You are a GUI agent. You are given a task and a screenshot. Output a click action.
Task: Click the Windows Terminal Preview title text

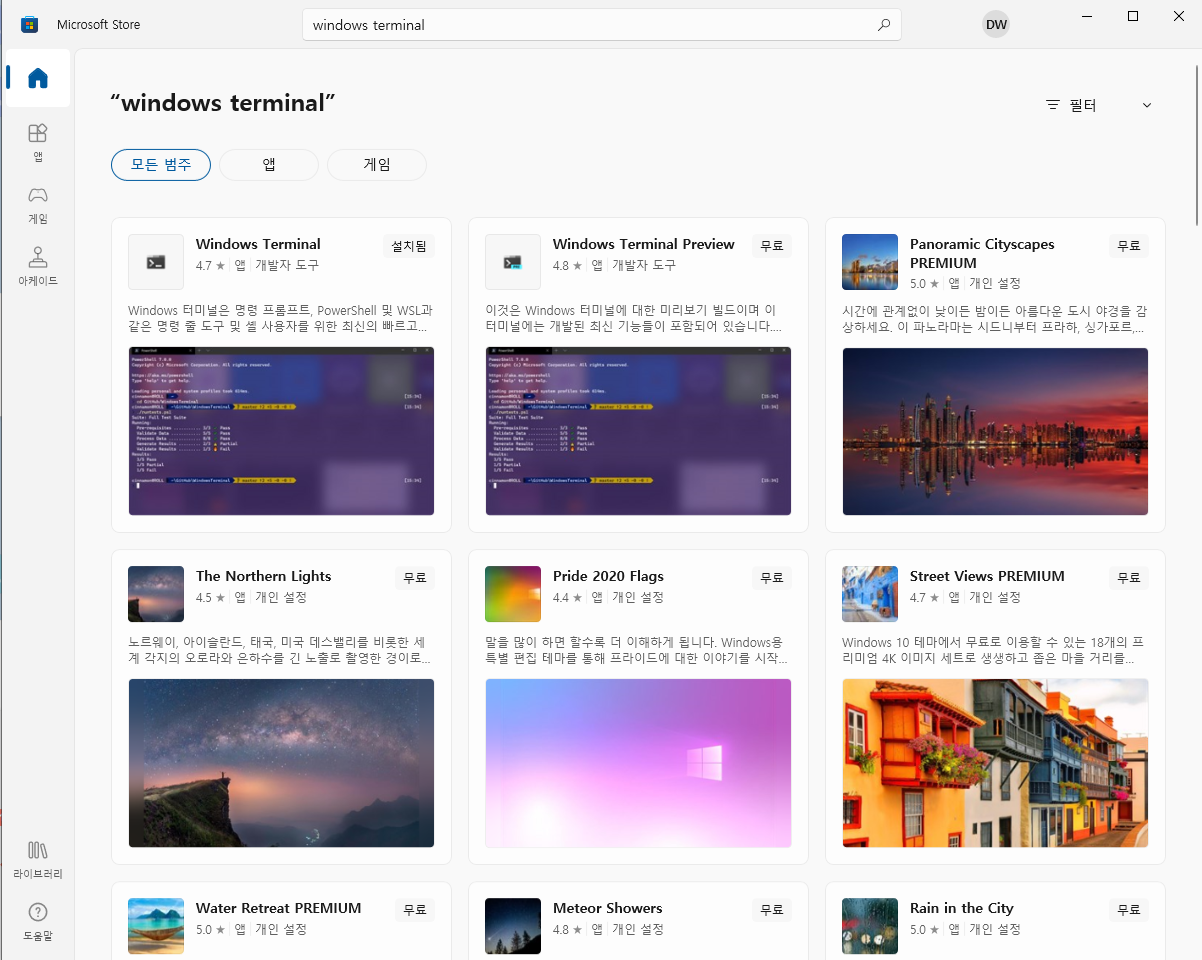(x=643, y=244)
